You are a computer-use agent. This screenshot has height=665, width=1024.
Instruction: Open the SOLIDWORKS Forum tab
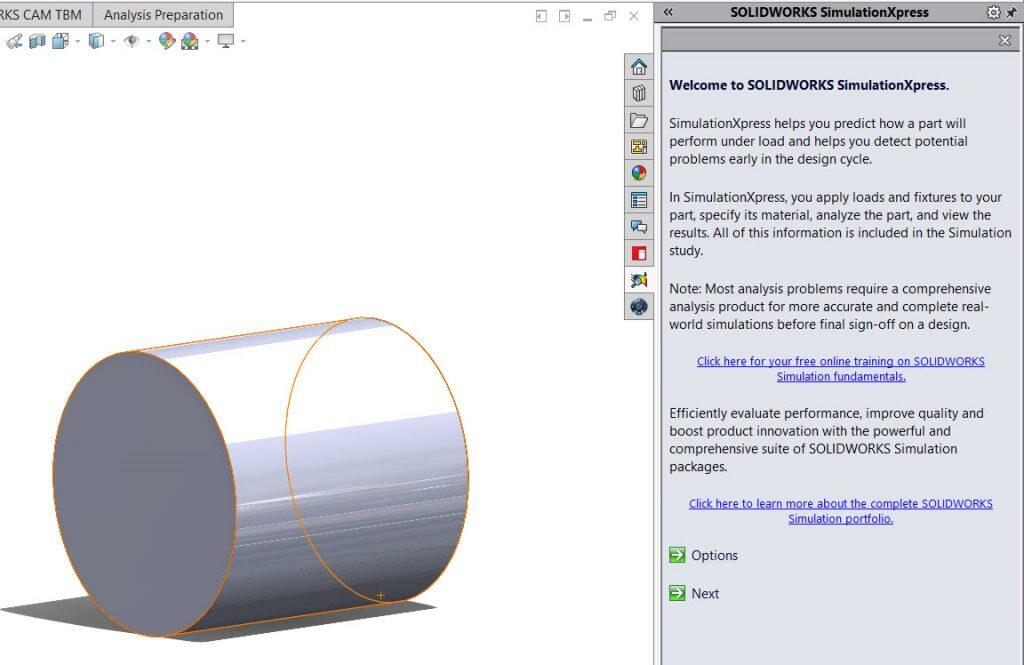[x=639, y=227]
